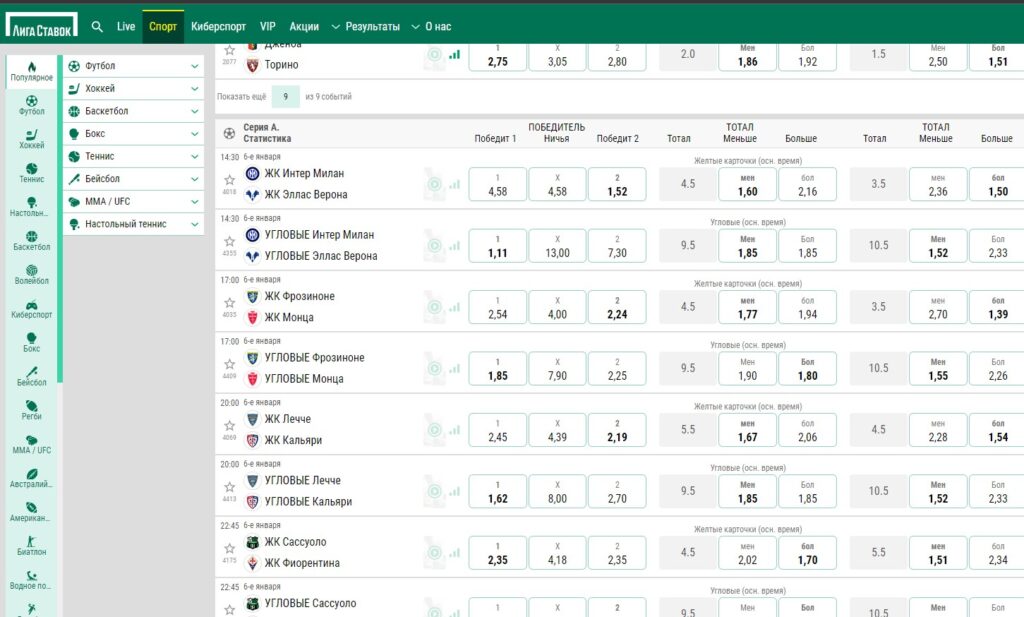The width and height of the screenshot is (1024, 617).
Task: Expand the Настольный теннис category list
Action: click(x=195, y=224)
